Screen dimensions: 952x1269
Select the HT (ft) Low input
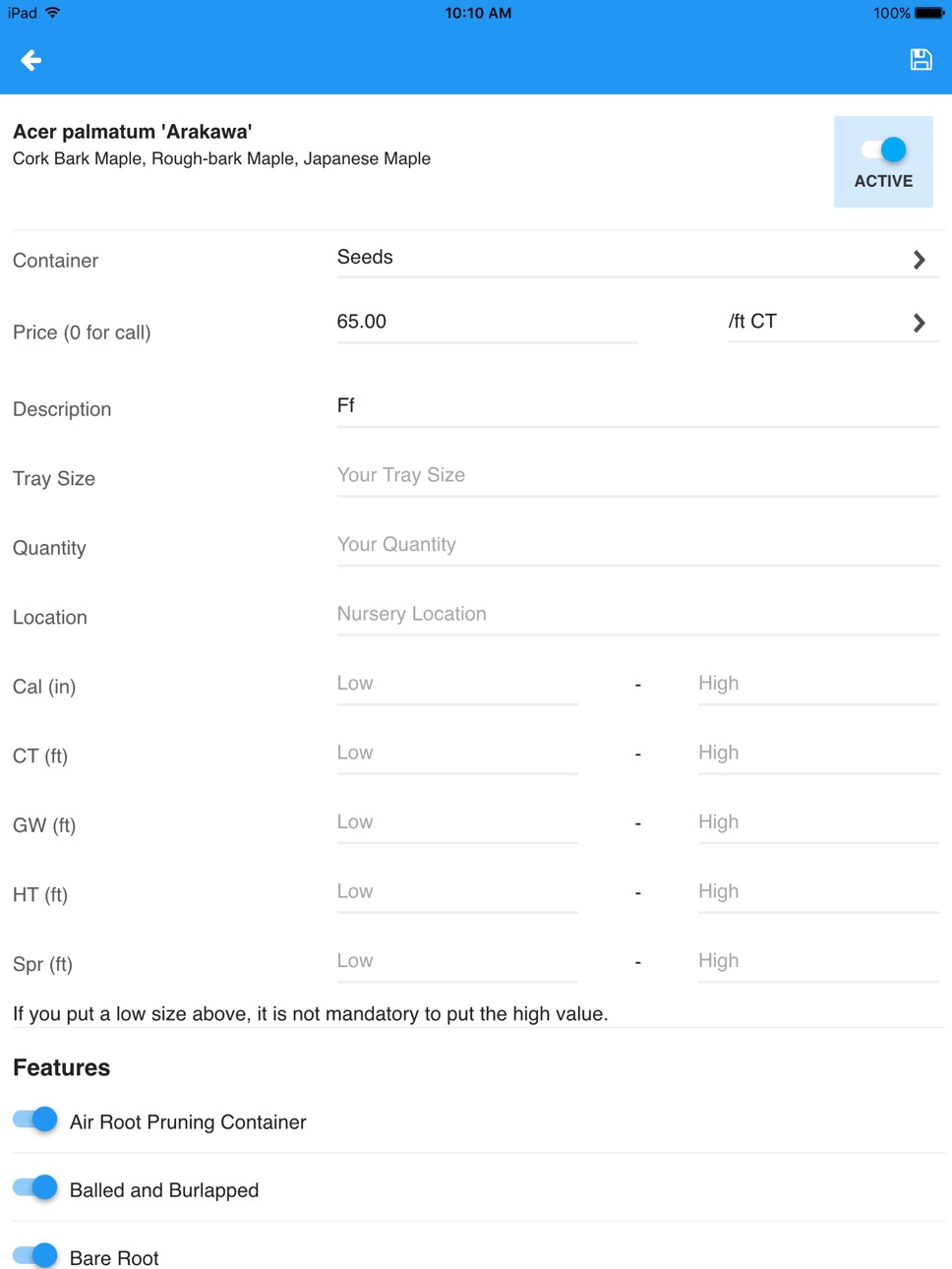[x=457, y=891]
